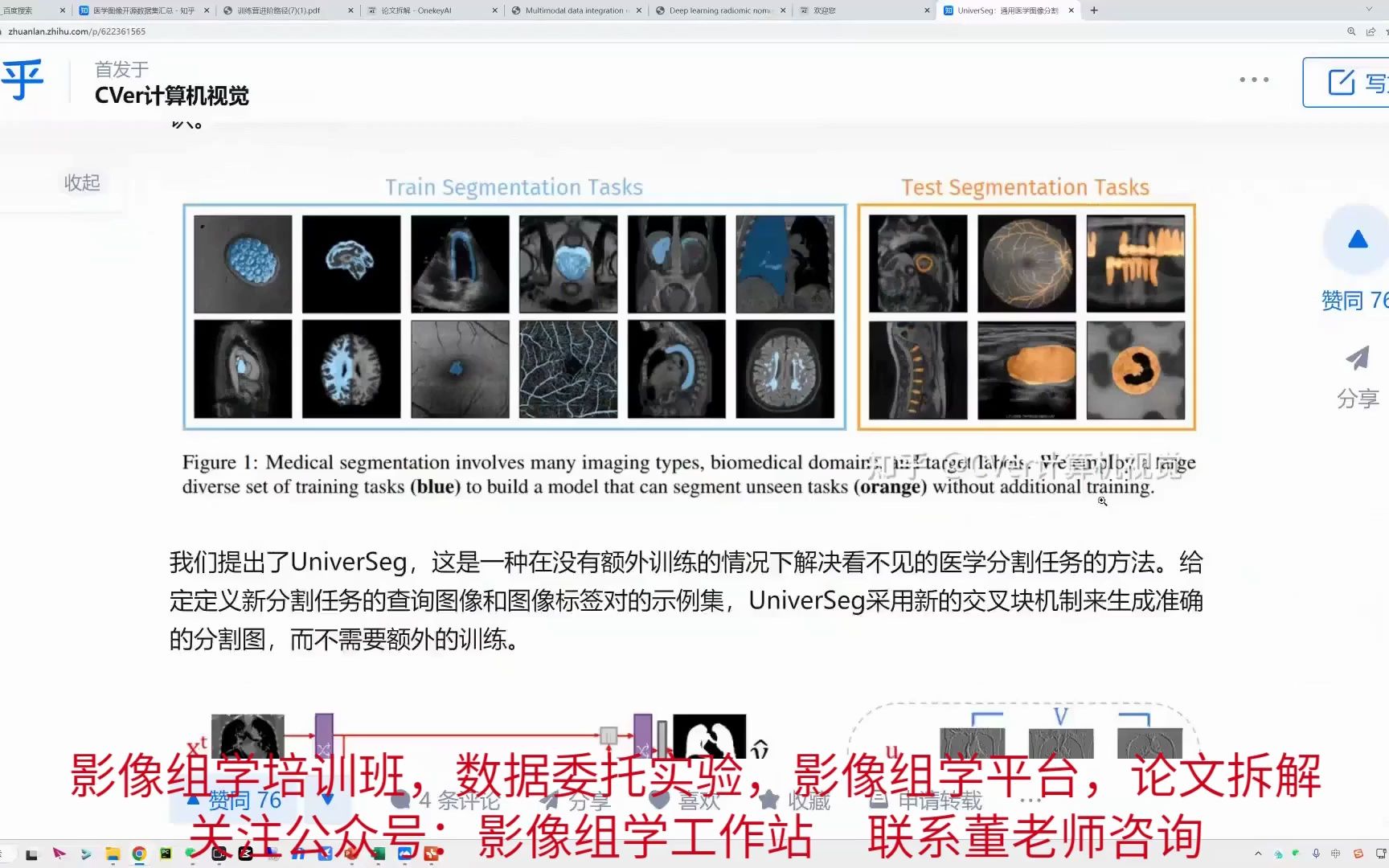This screenshot has height=868, width=1389.
Task: Collapse the article with 收起 button
Action: [x=82, y=182]
